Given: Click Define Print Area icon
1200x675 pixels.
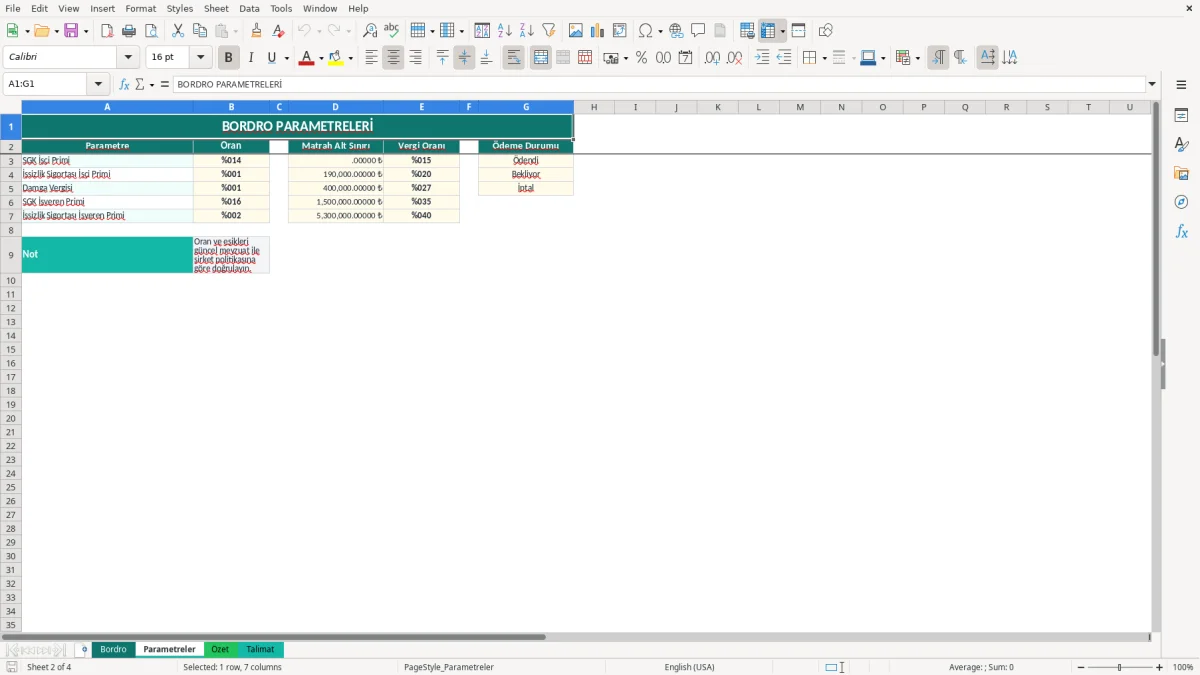Looking at the screenshot, I should (747, 31).
